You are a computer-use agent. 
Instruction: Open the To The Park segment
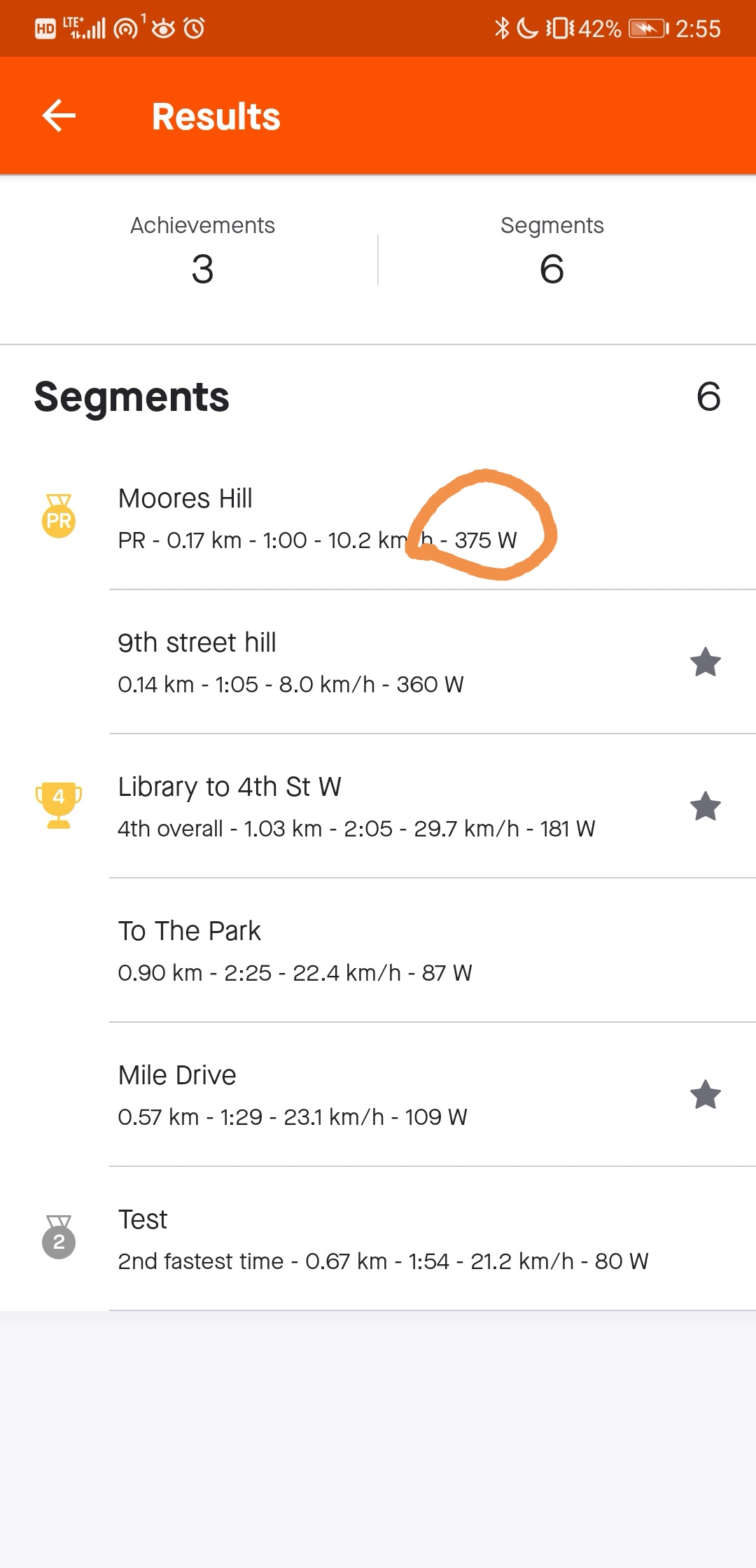point(378,951)
